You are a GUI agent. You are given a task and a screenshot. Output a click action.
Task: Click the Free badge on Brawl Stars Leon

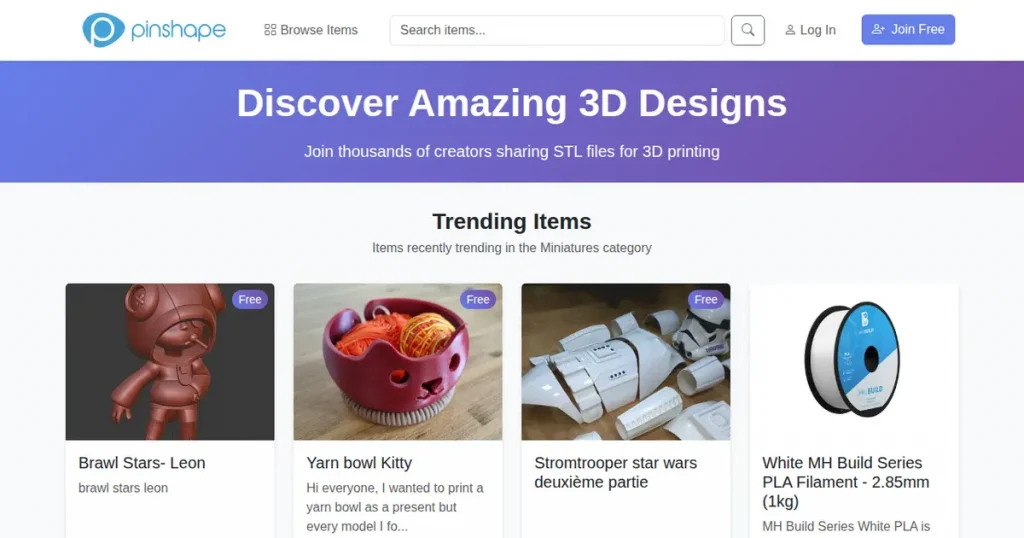point(249,299)
